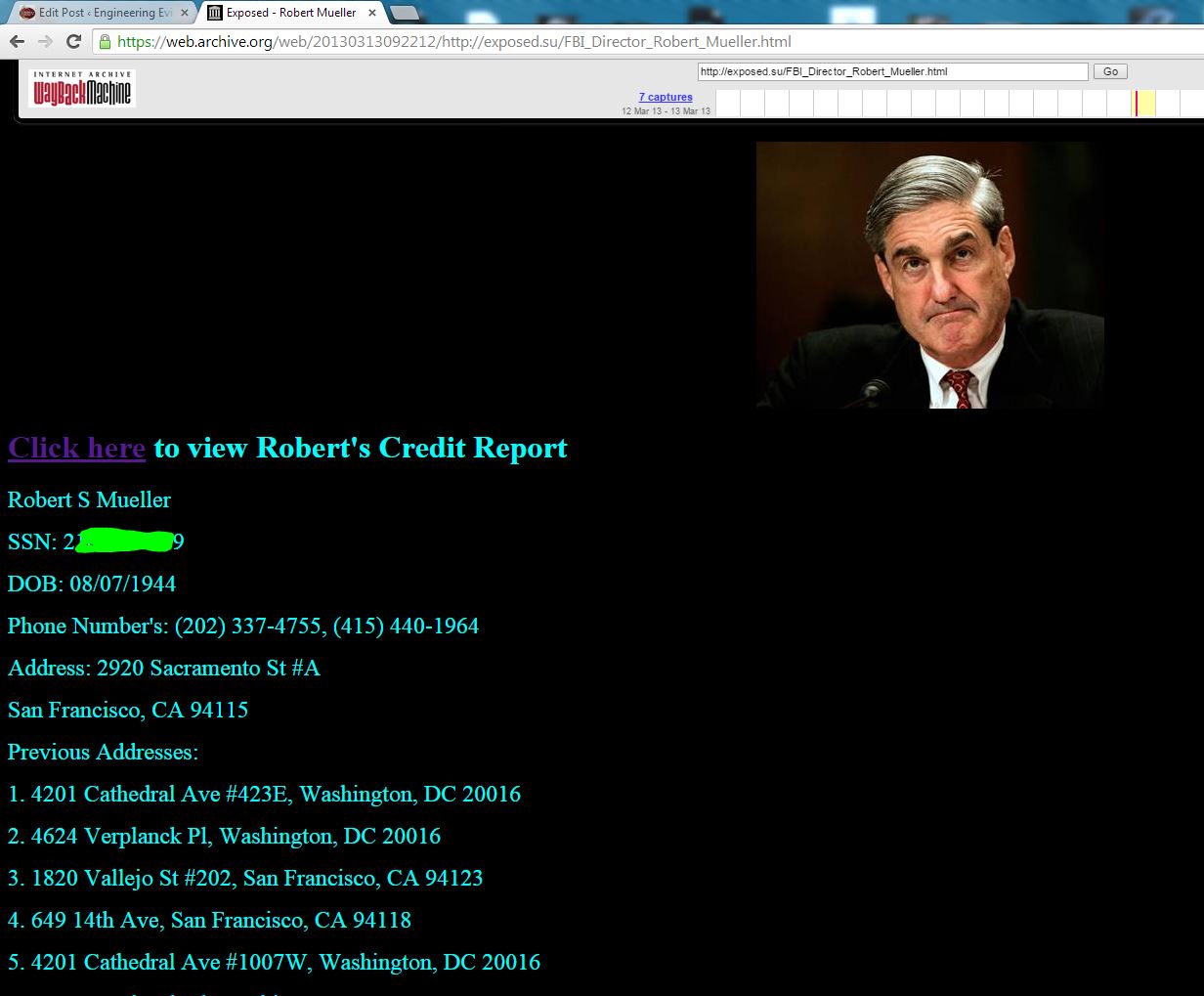Select the Exposed tab
The image size is (1204, 996).
tap(290, 13)
